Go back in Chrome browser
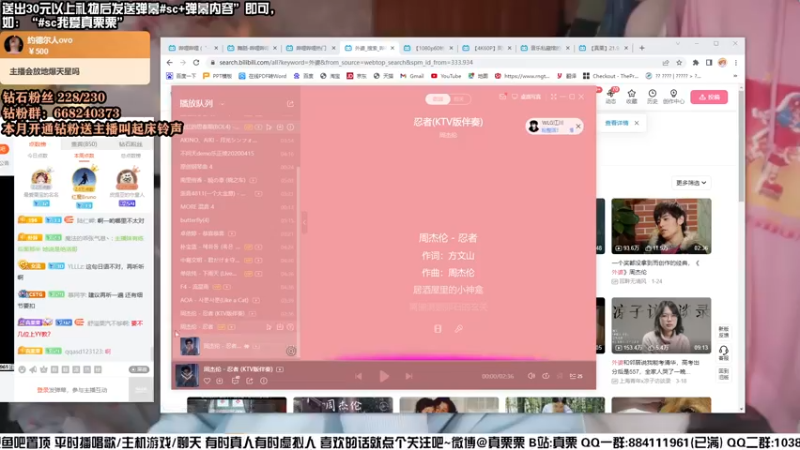 click(170, 62)
